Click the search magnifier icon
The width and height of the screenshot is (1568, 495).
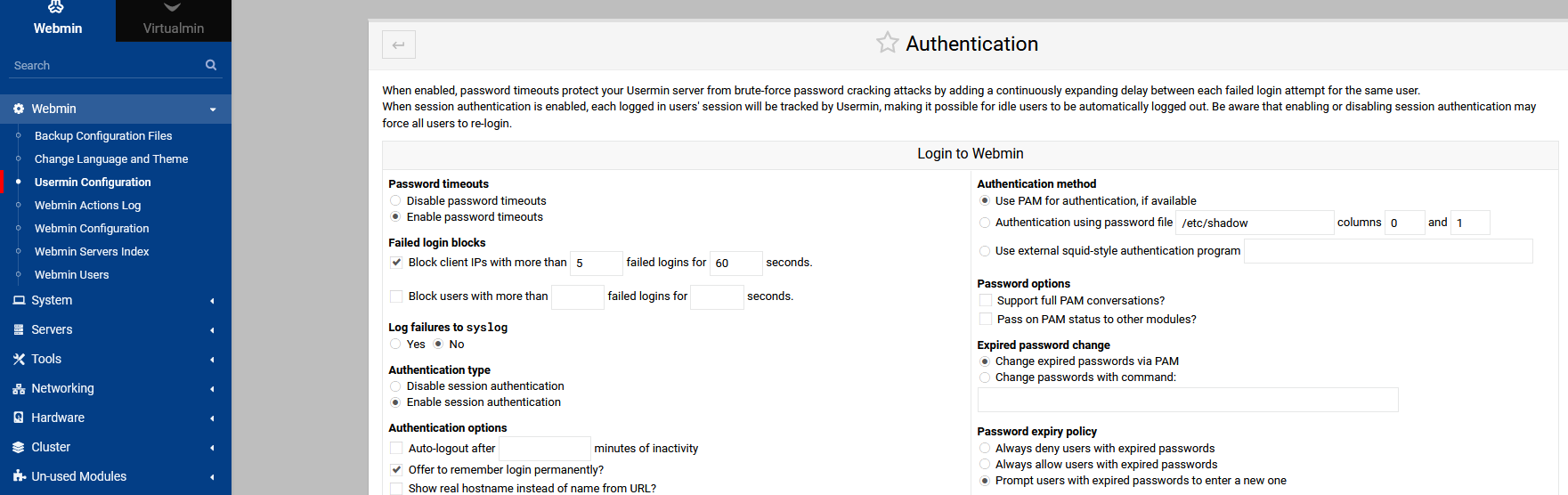pos(211,65)
